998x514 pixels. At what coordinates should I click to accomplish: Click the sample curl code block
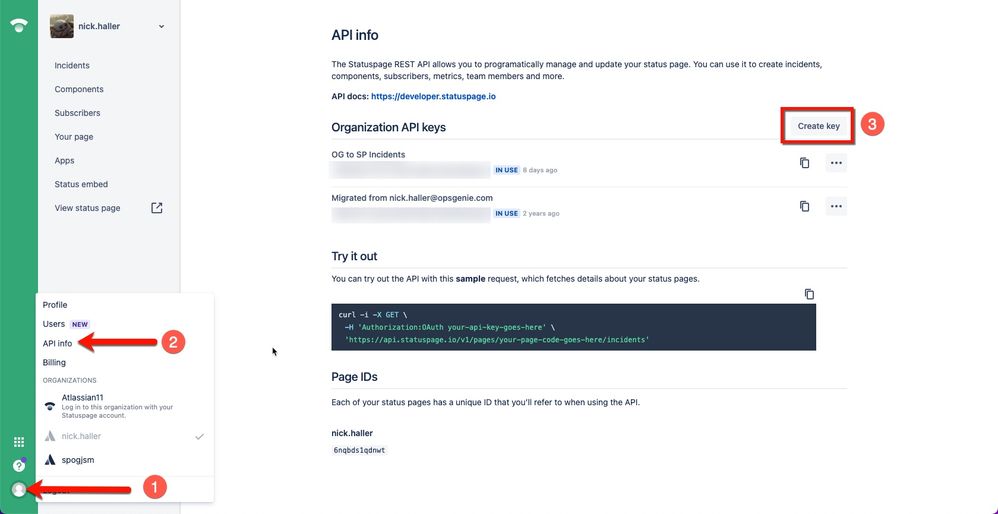click(573, 327)
